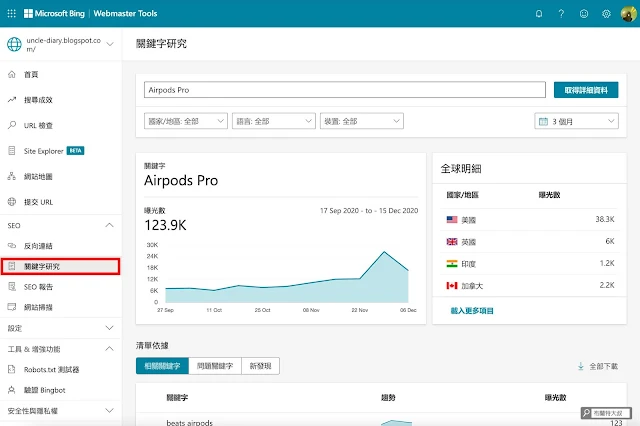Image resolution: width=640 pixels, height=426 pixels.
Task: Select the 相關關鍵字 tab
Action: (x=162, y=366)
